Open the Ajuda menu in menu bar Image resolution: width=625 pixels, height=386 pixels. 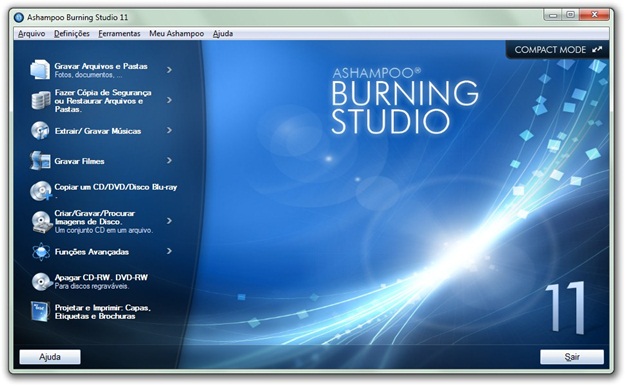coord(223,34)
